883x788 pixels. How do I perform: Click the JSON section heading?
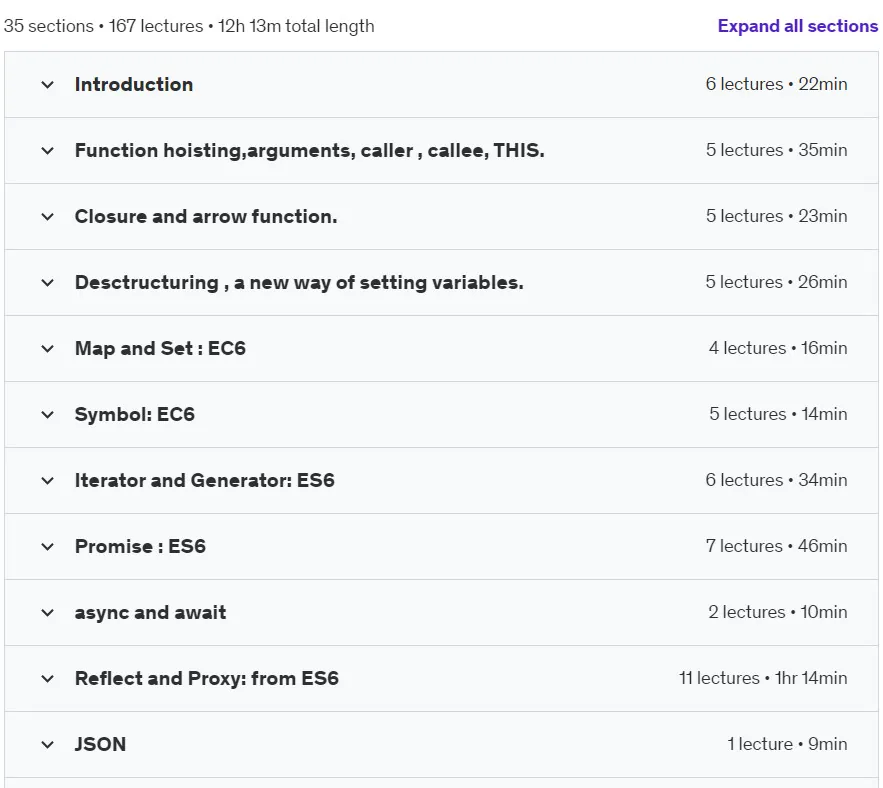100,744
